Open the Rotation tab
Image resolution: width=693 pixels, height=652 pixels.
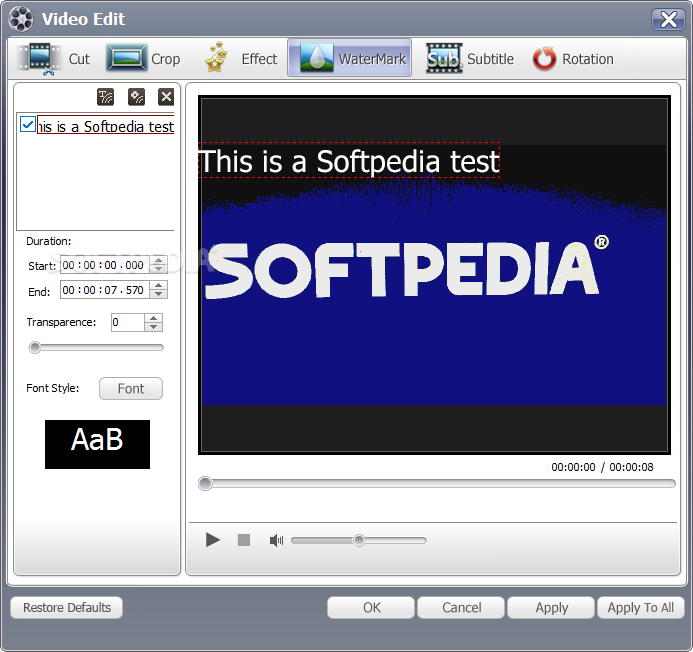pyautogui.click(x=573, y=58)
